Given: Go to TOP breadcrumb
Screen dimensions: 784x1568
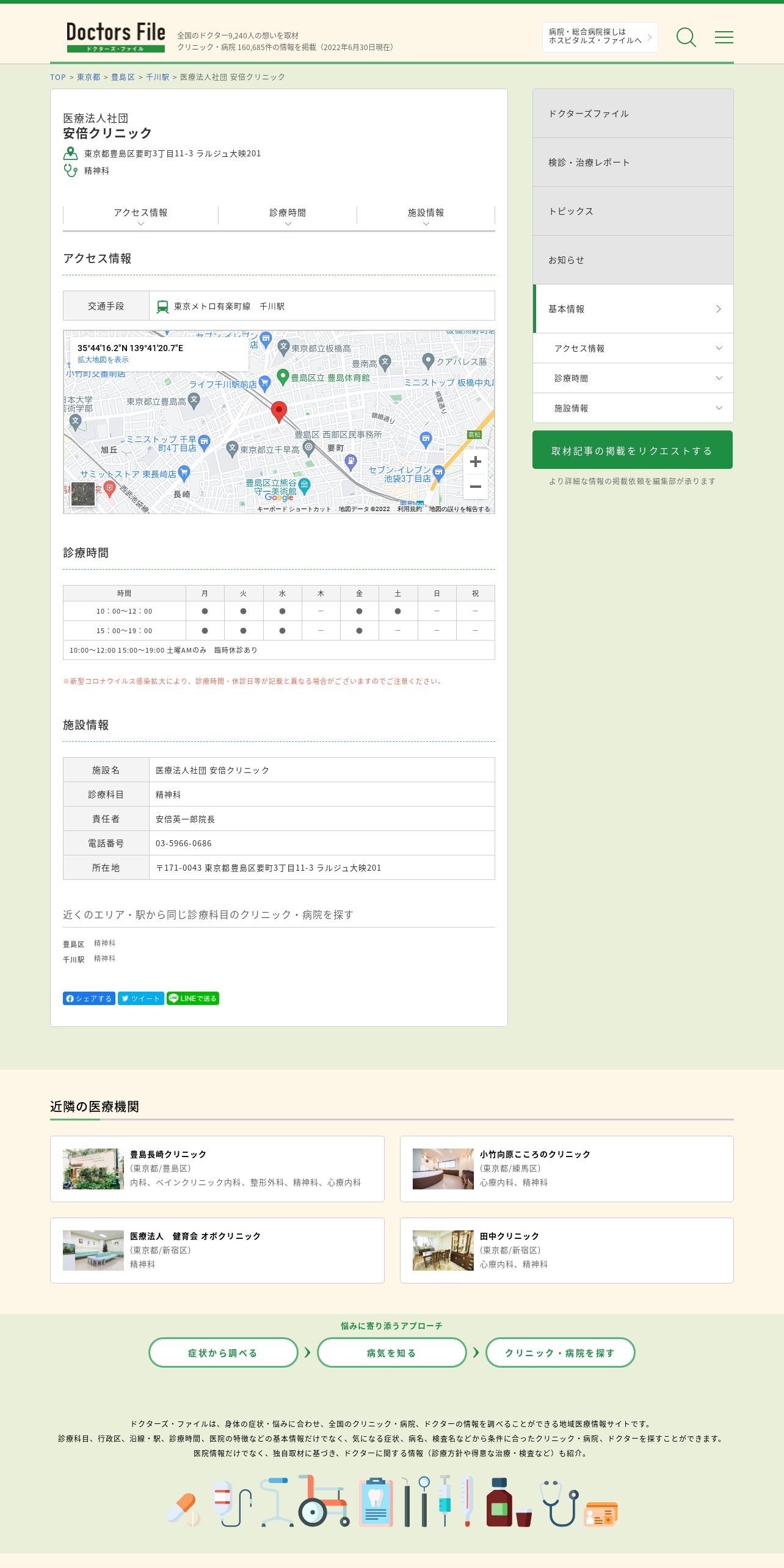Looking at the screenshot, I should (x=58, y=77).
